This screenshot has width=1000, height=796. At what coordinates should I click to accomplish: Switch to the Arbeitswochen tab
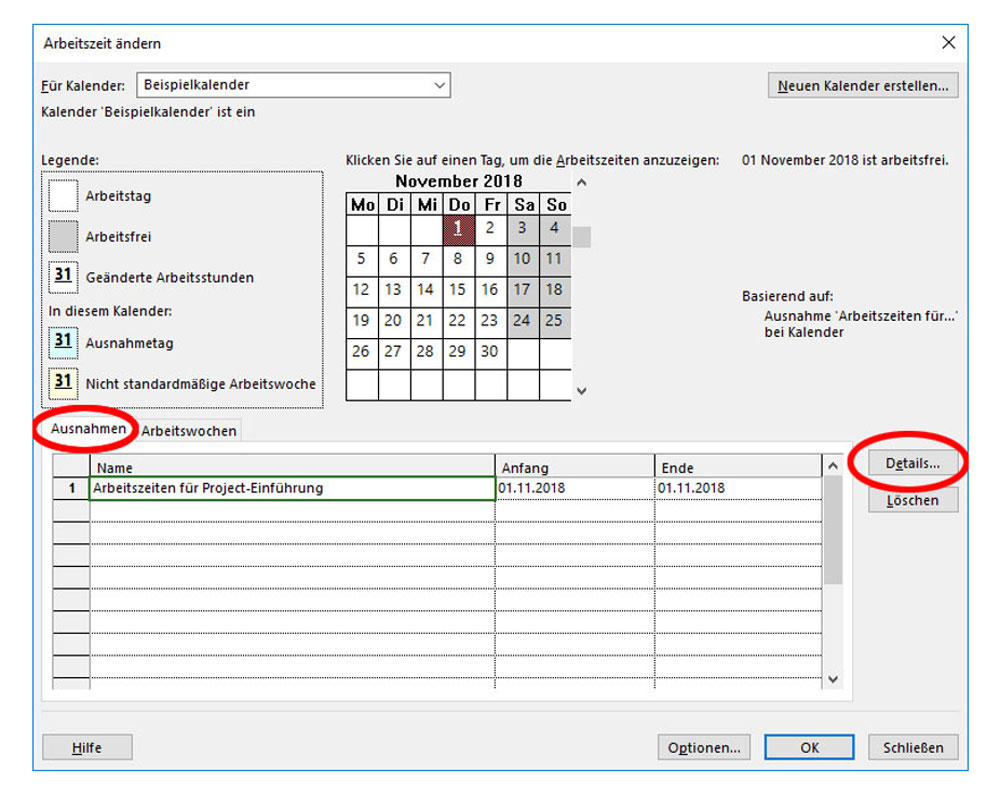(189, 431)
